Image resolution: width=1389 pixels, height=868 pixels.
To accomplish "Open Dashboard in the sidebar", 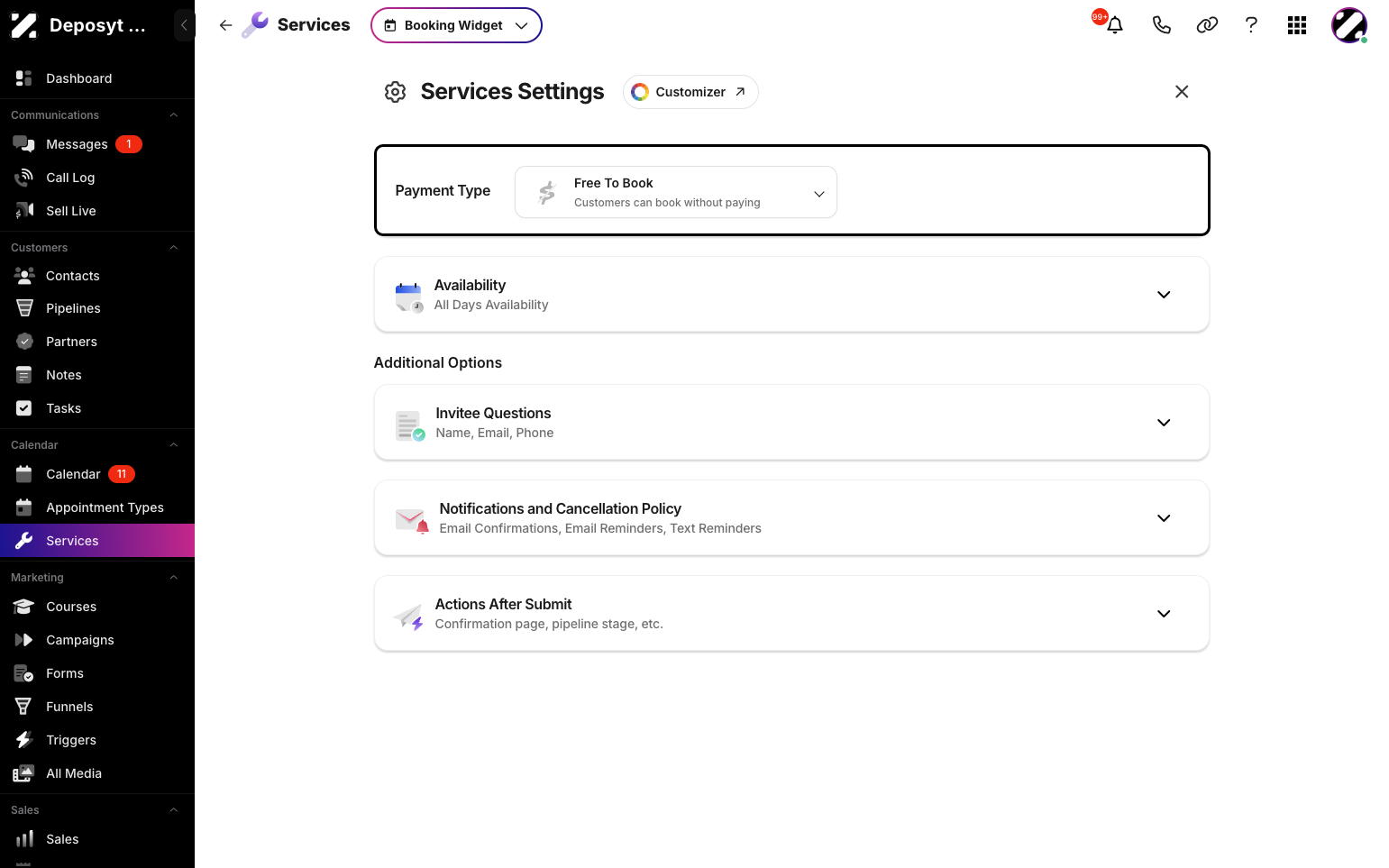I will point(97,78).
